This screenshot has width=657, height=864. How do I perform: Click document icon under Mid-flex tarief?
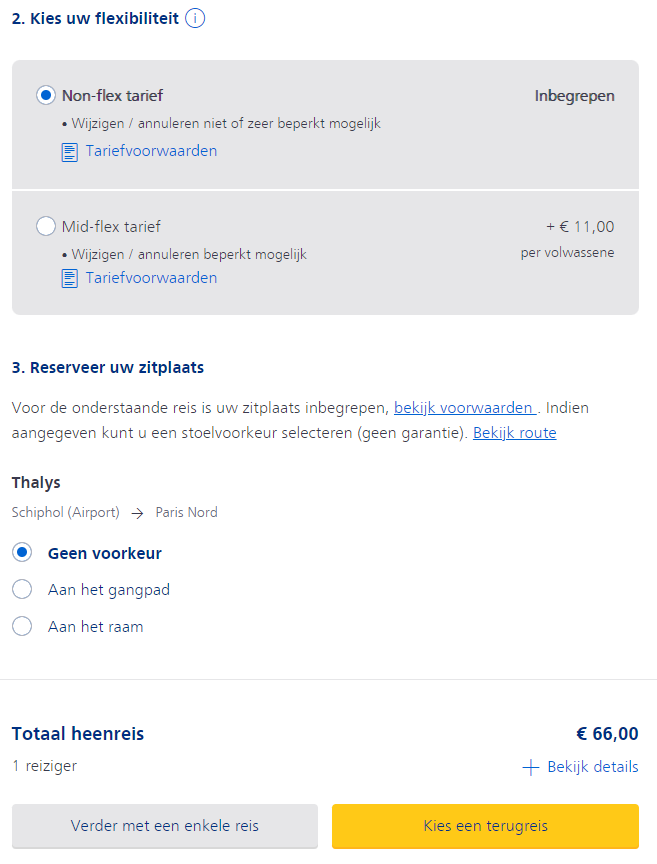[x=69, y=278]
